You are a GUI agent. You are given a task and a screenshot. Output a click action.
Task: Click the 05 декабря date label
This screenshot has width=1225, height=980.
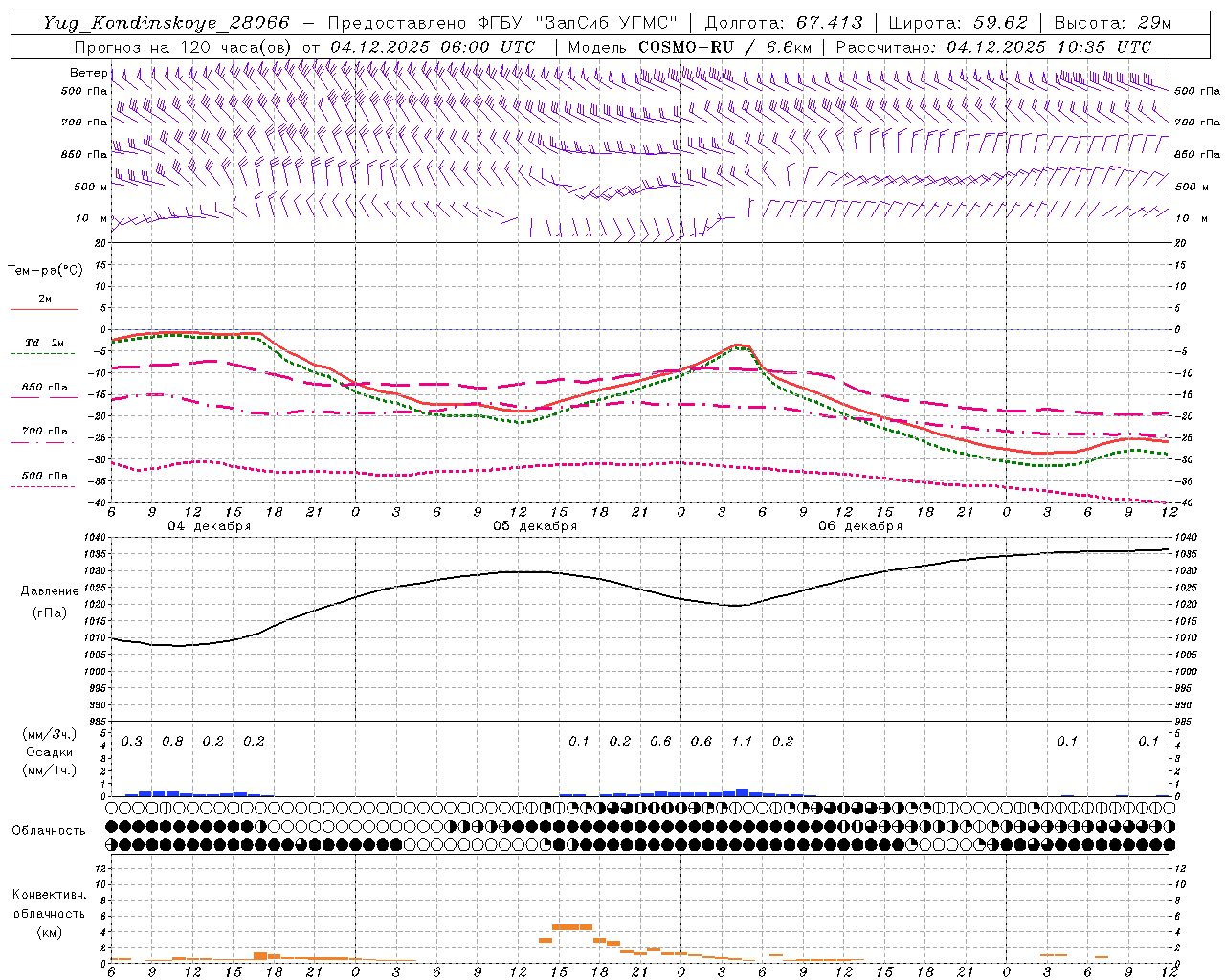[x=535, y=526]
